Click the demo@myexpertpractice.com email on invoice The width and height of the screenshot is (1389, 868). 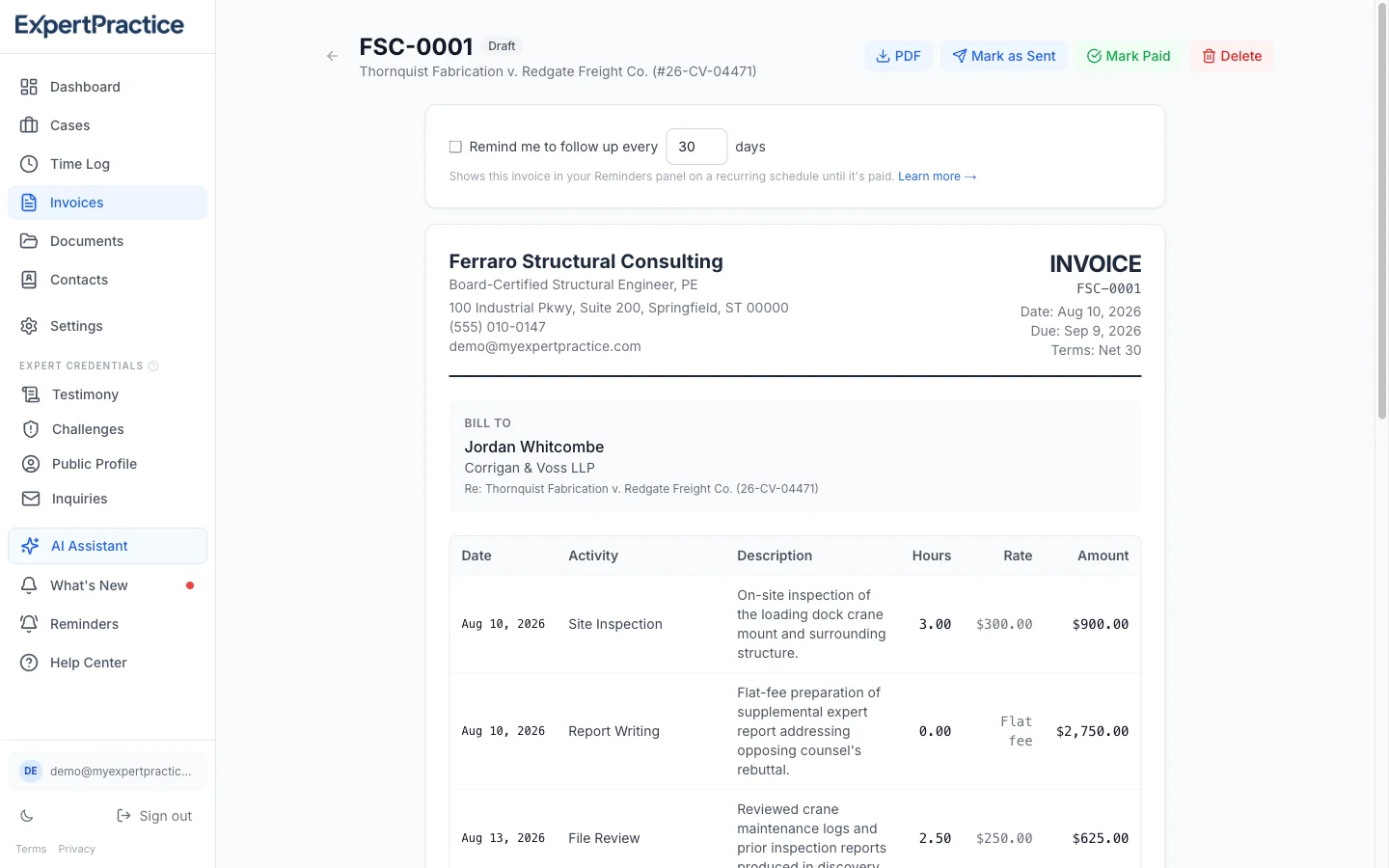click(545, 346)
